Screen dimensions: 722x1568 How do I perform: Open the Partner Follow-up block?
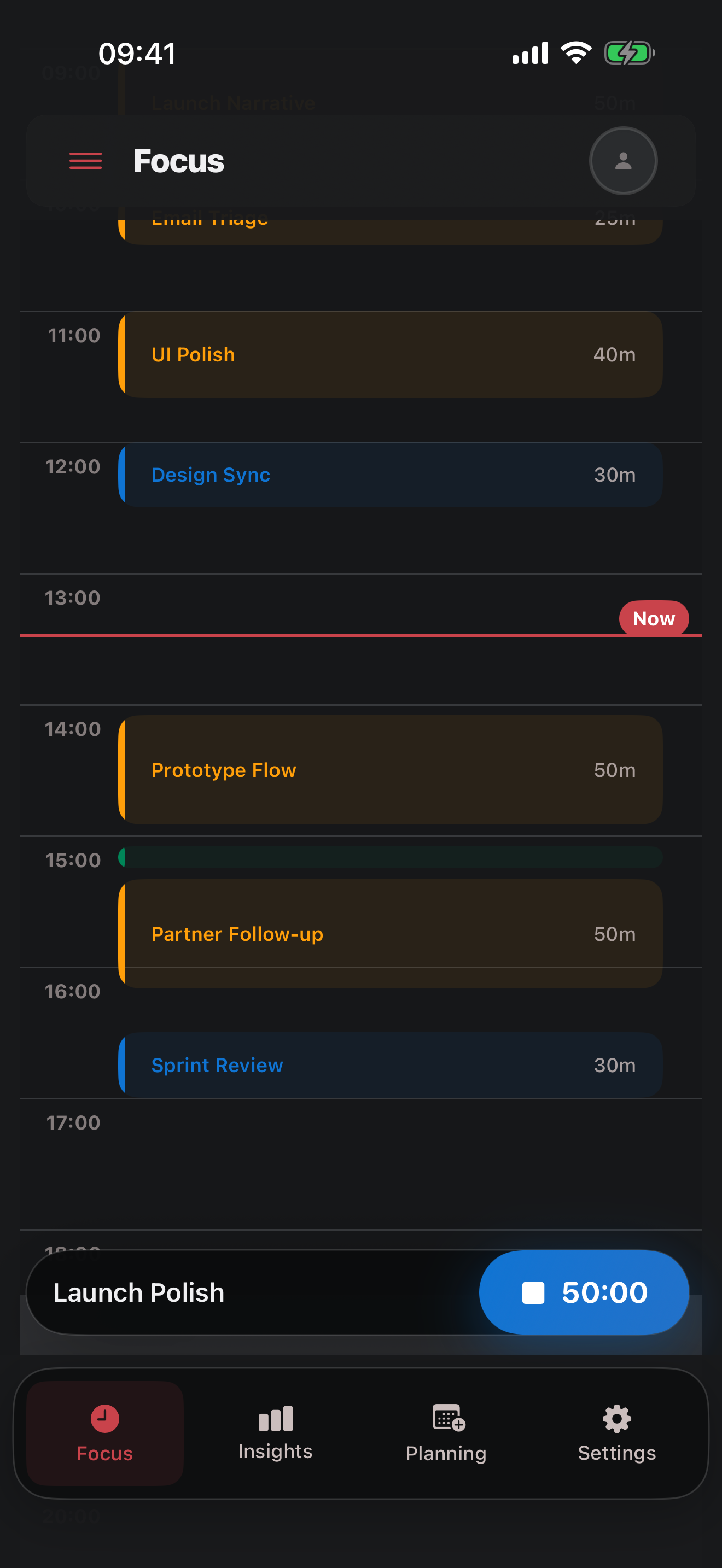coord(390,934)
